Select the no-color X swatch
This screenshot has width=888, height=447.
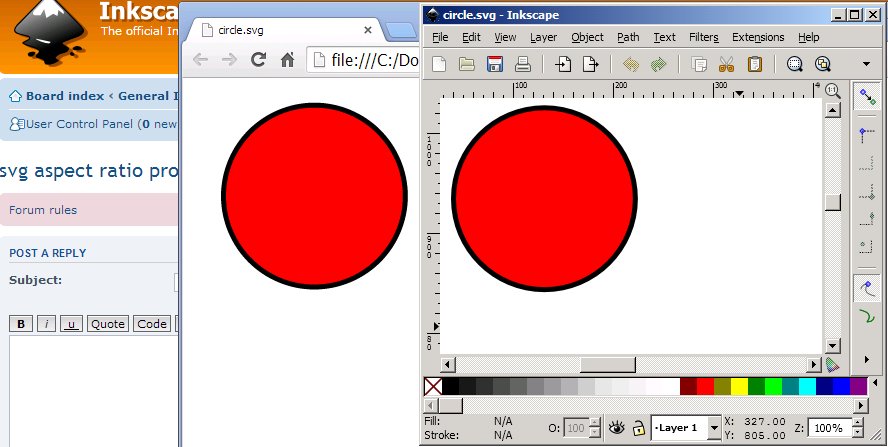click(433, 386)
